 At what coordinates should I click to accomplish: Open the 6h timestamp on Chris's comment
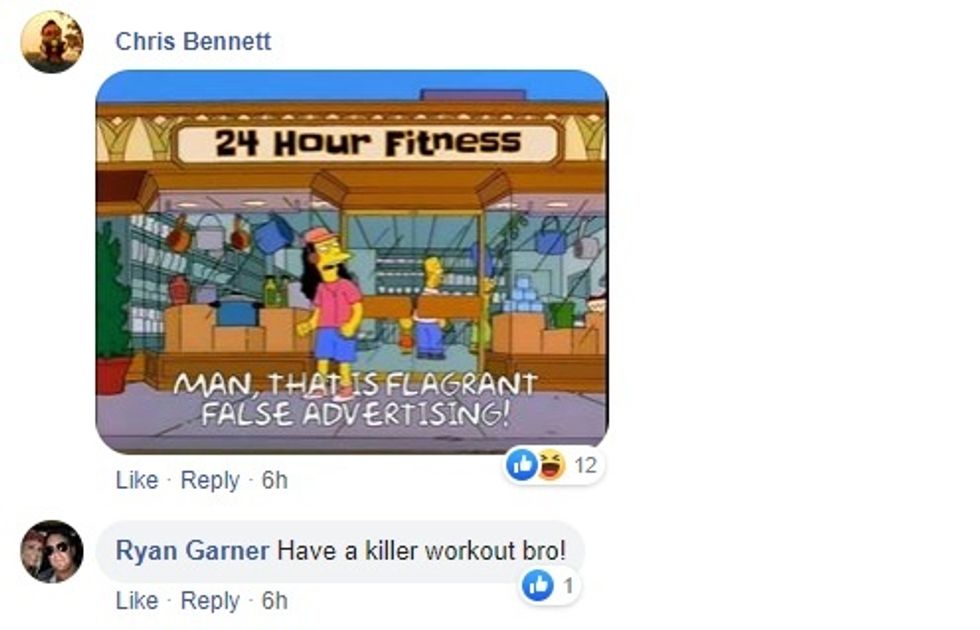pos(274,480)
